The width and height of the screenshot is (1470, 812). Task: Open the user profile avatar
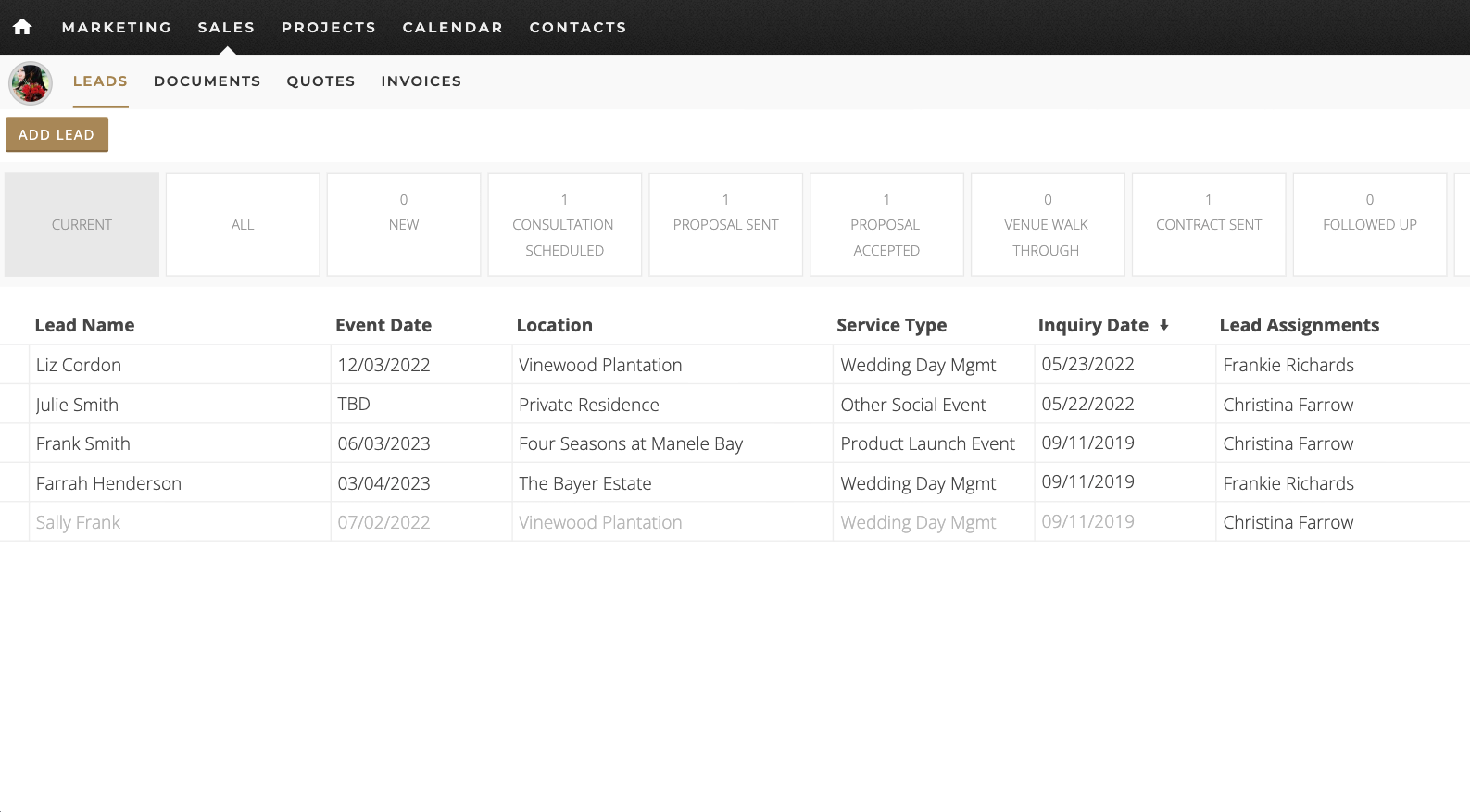click(x=31, y=83)
